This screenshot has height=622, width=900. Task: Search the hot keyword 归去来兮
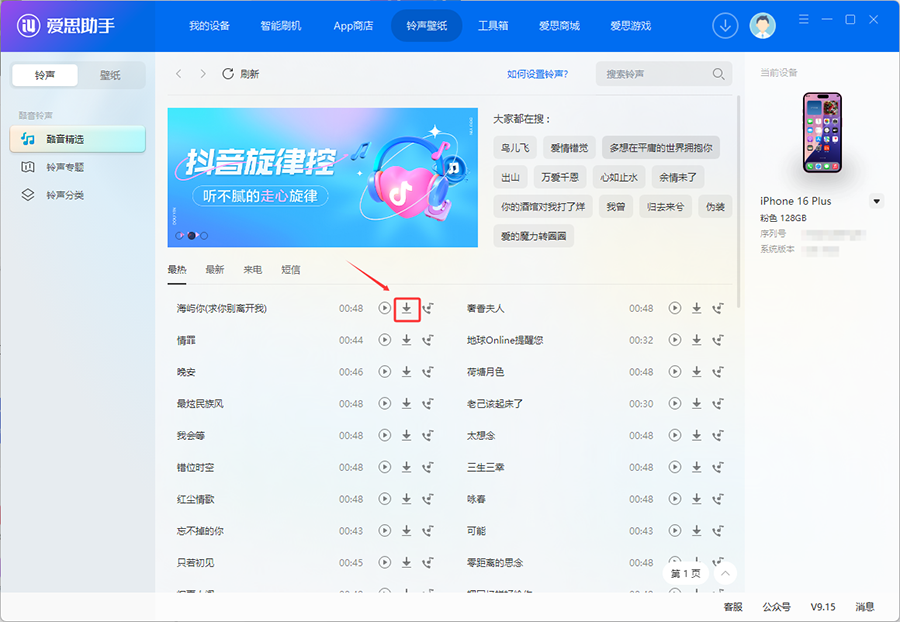coord(665,207)
